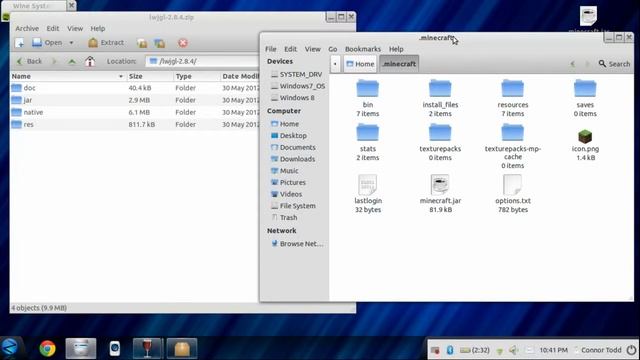The image size is (640, 360).
Task: Click the power icon in system tray
Action: [x=631, y=350]
